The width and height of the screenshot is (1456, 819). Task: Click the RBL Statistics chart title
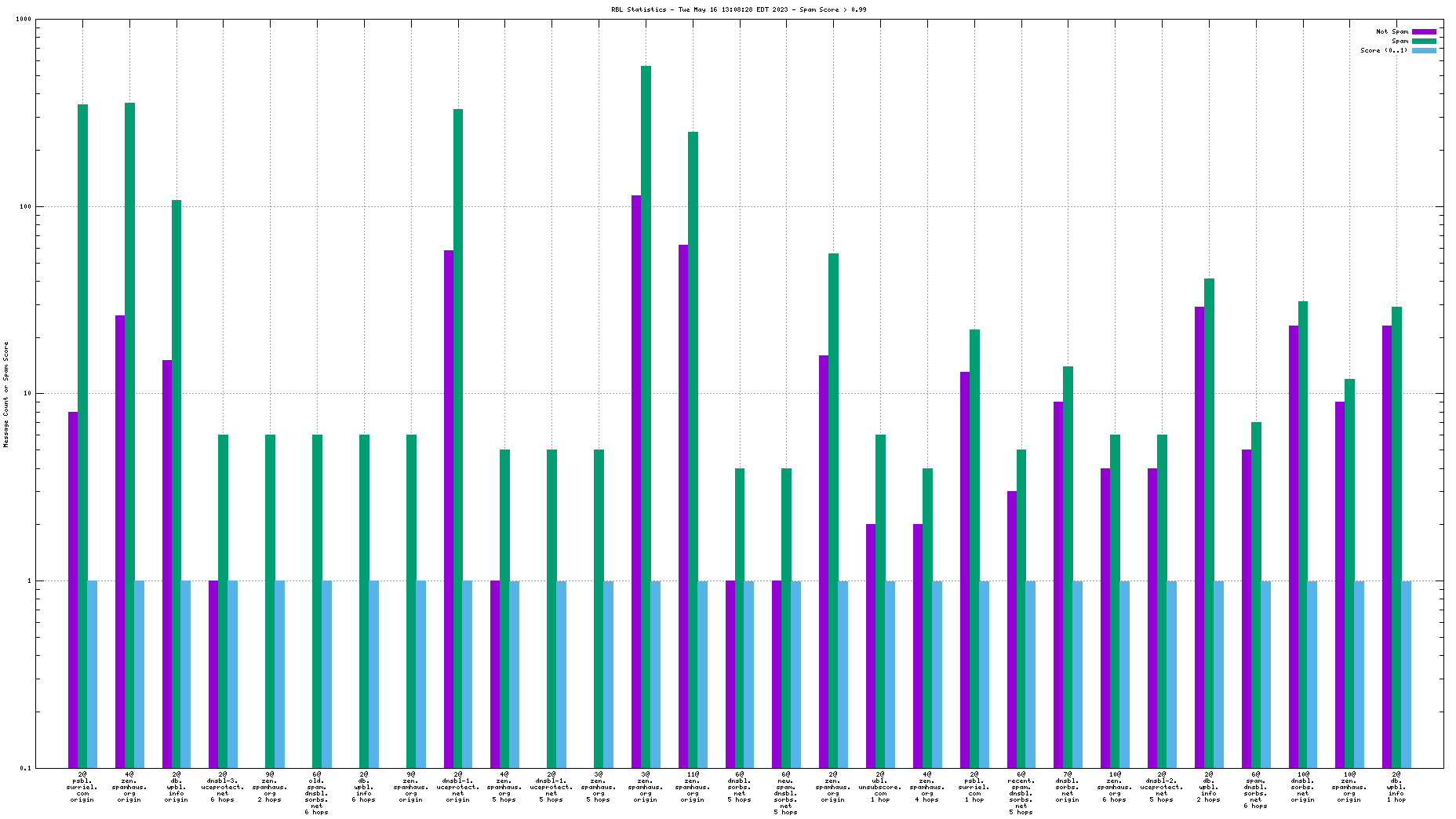(738, 9)
